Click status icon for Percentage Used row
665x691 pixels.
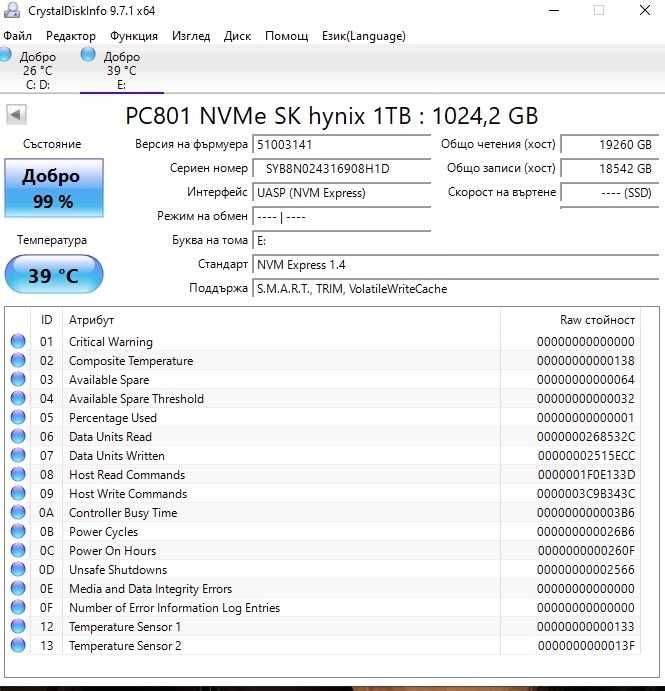click(x=18, y=417)
